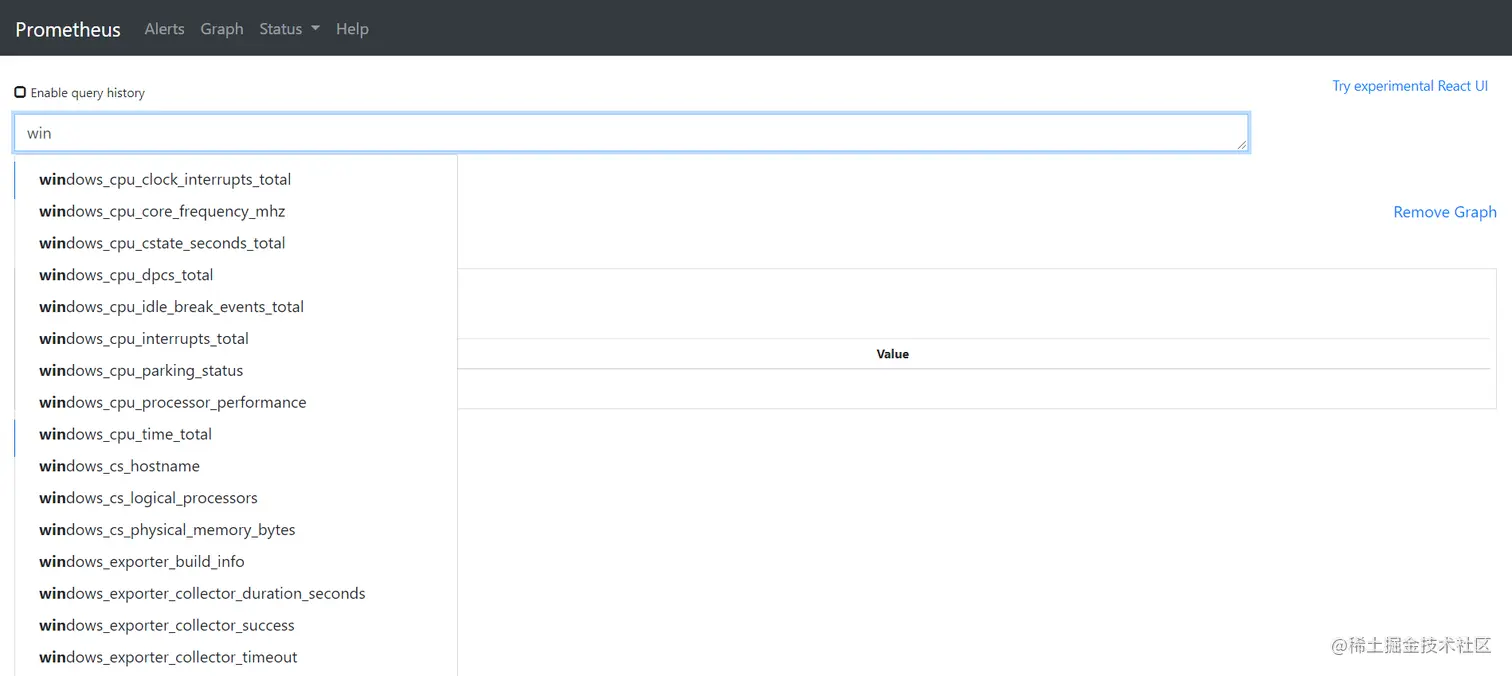Click the Remove Graph link

[x=1445, y=212]
